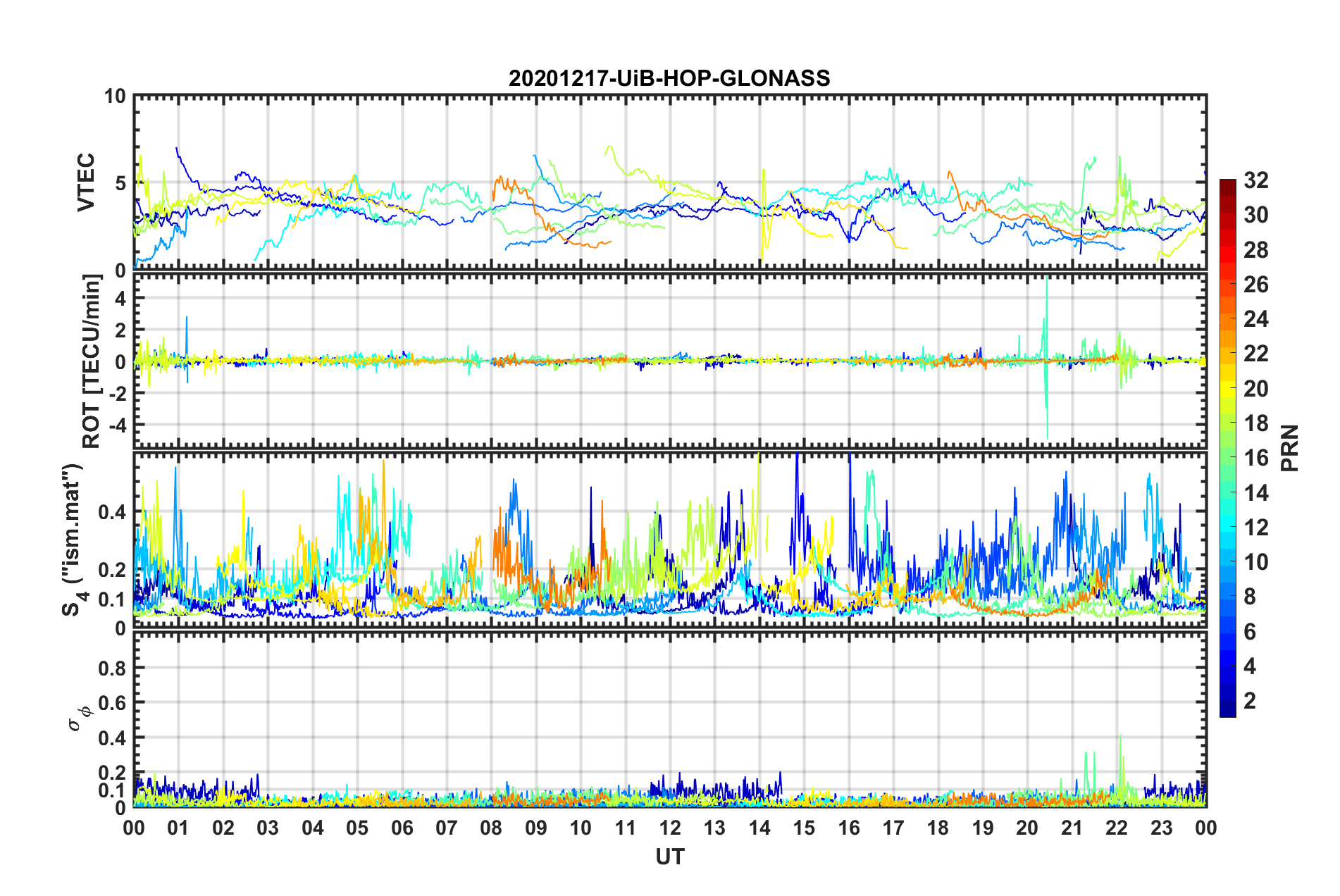Select the UT x-axis label
Viewport: 1340px width, 896px height.
670,856
